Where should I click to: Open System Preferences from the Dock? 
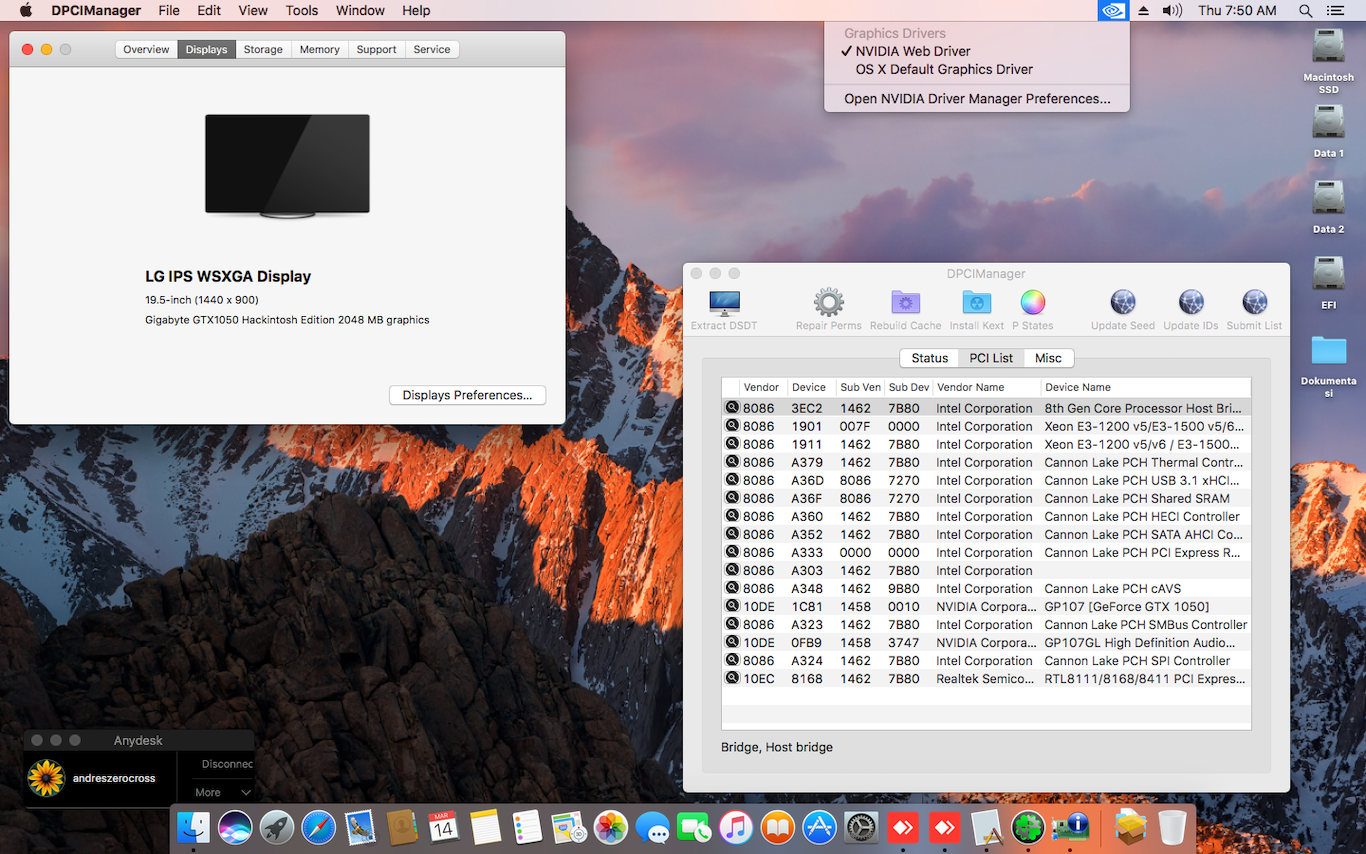pyautogui.click(x=861, y=827)
